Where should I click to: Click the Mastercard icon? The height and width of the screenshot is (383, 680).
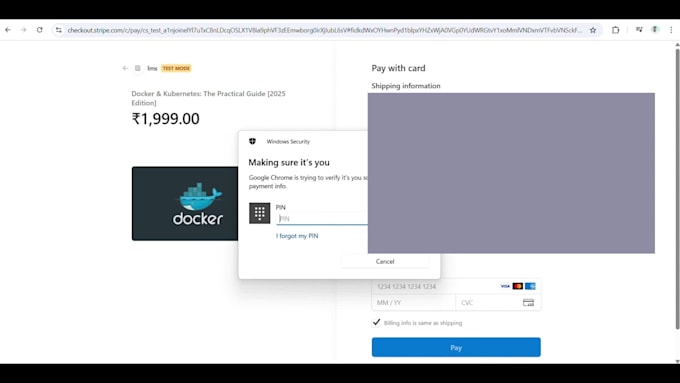click(x=518, y=286)
